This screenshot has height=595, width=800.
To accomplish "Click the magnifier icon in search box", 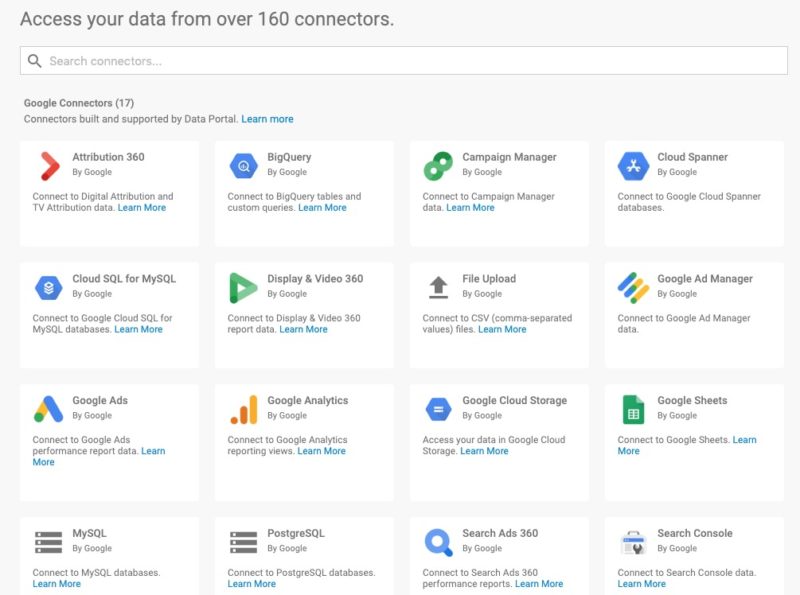I will (x=35, y=61).
